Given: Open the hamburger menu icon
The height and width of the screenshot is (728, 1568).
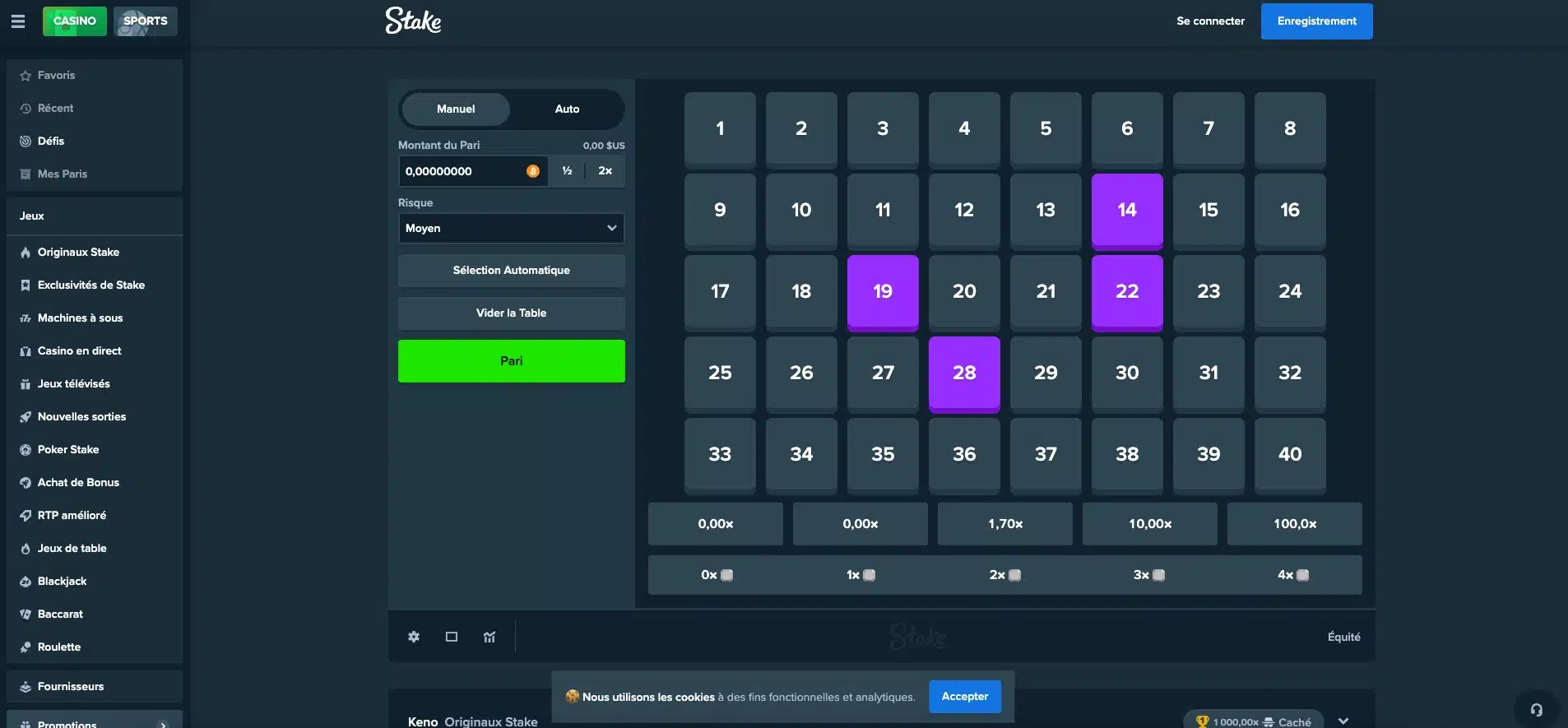Looking at the screenshot, I should tap(17, 21).
